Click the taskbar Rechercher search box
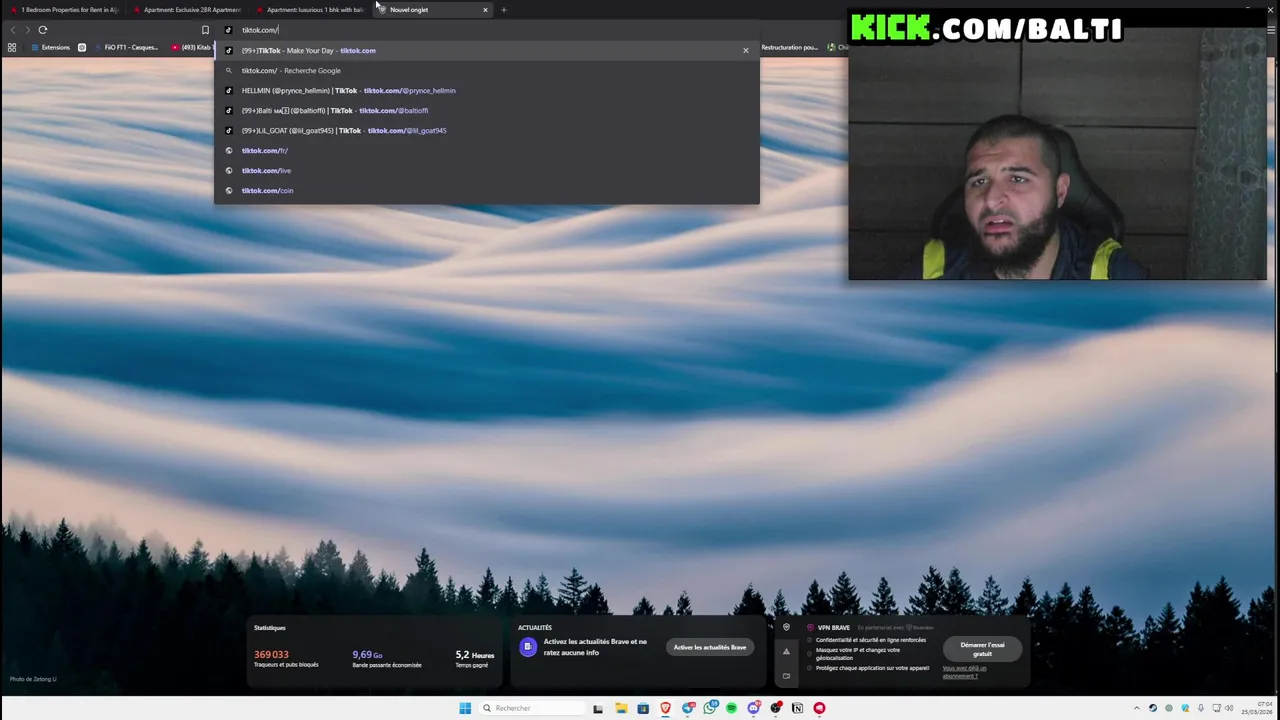This screenshot has height=720, width=1280. (531, 708)
